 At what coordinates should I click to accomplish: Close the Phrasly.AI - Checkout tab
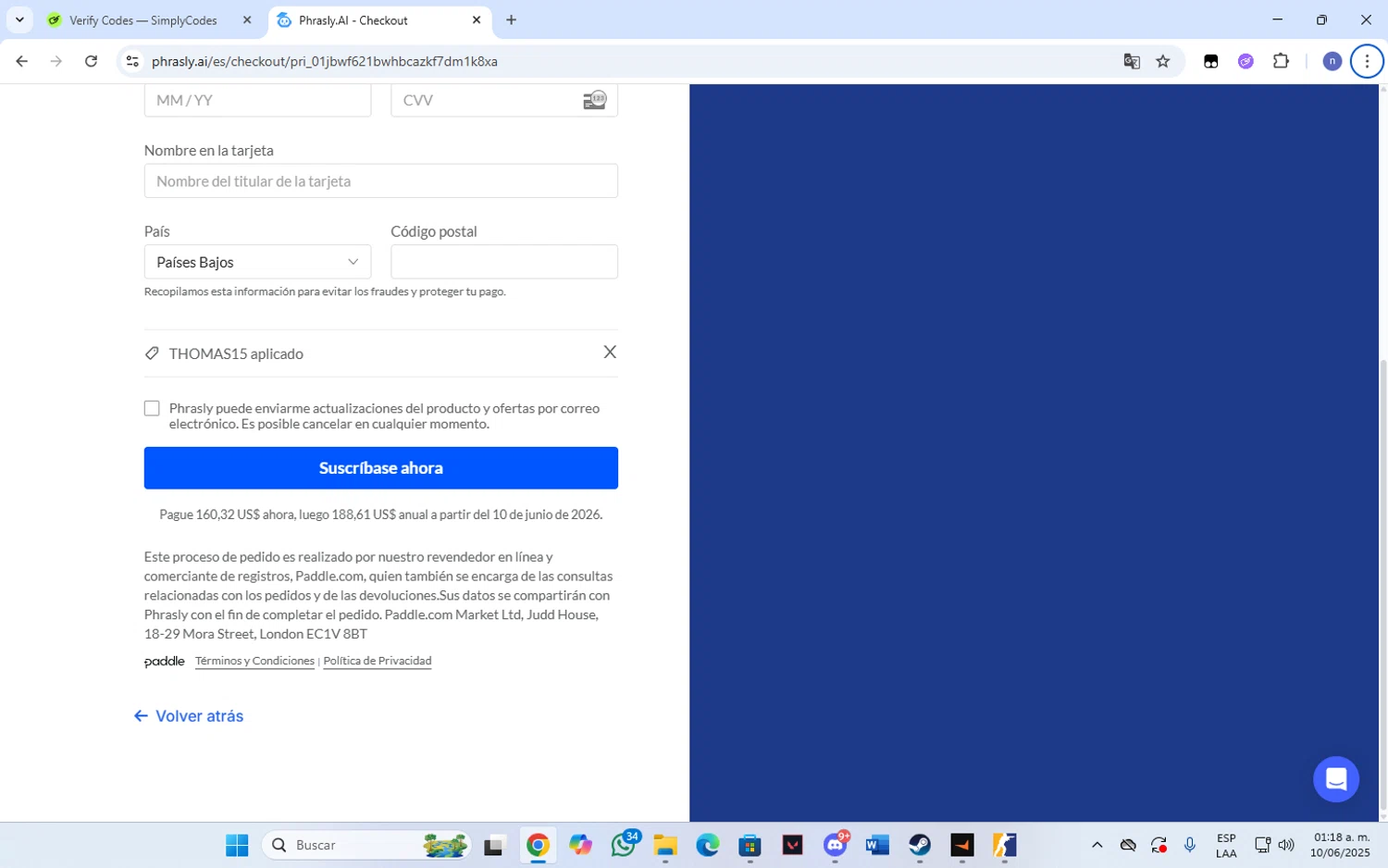477,19
